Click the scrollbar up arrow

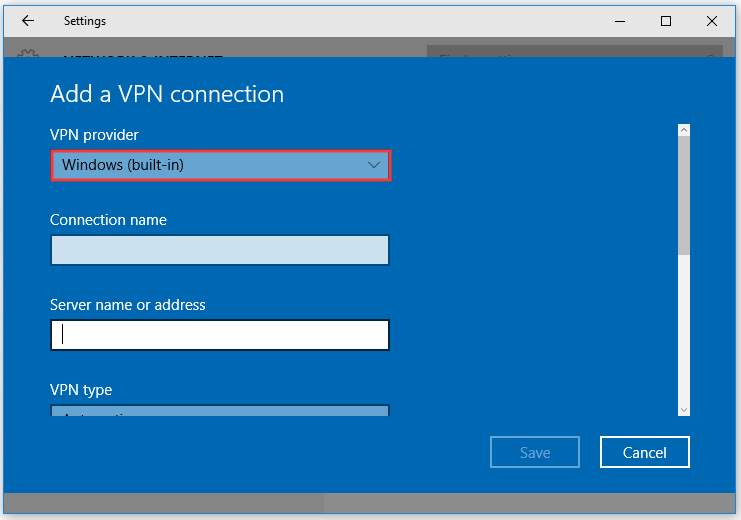(684, 130)
